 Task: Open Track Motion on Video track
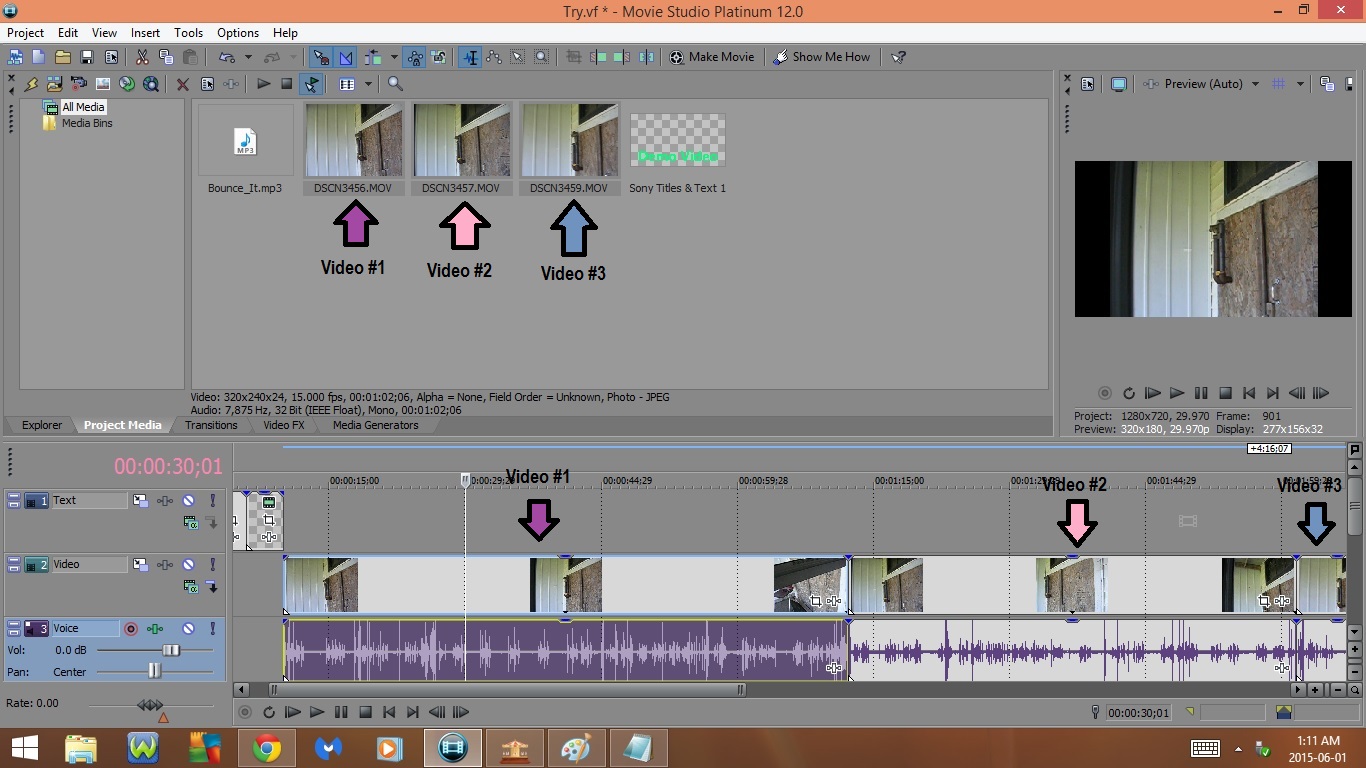point(140,564)
